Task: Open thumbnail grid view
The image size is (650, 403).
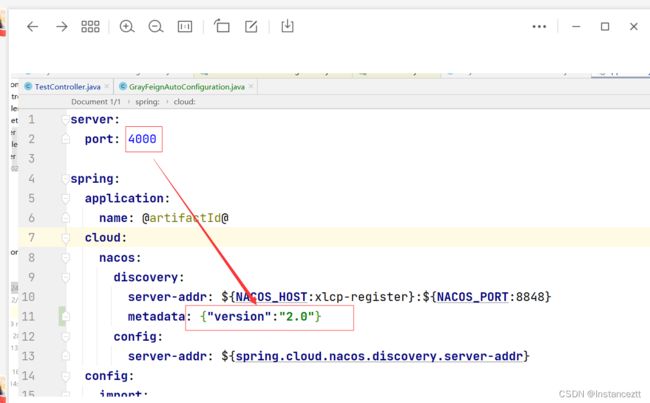Action: coord(90,27)
